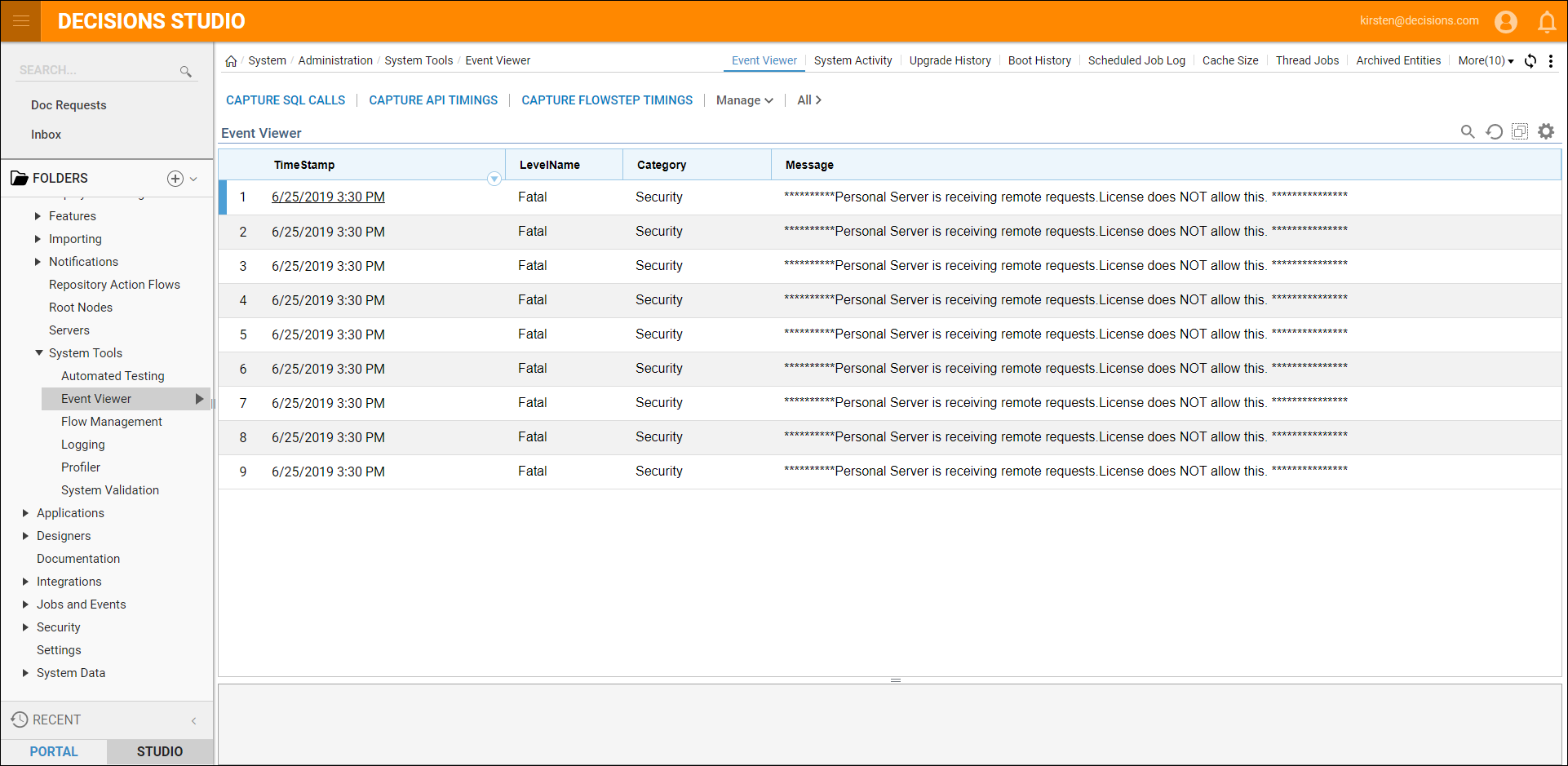Expand the Importing tree node
This screenshot has width=1568, height=766.
(38, 239)
